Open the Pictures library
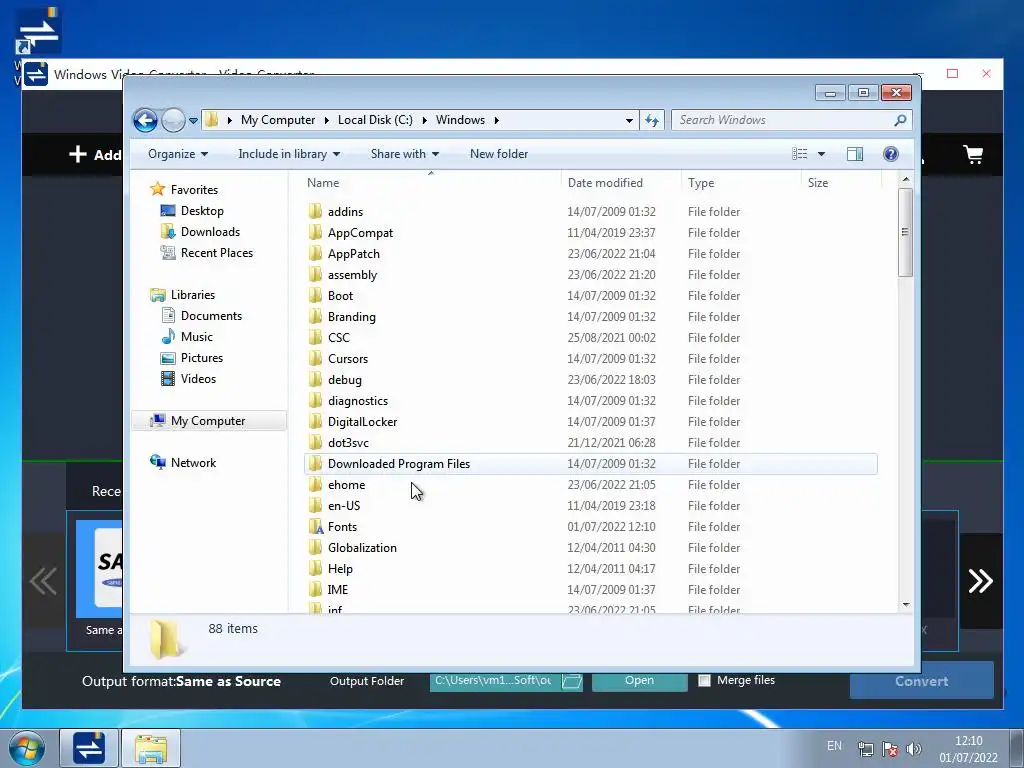Image resolution: width=1024 pixels, height=768 pixels. [202, 358]
